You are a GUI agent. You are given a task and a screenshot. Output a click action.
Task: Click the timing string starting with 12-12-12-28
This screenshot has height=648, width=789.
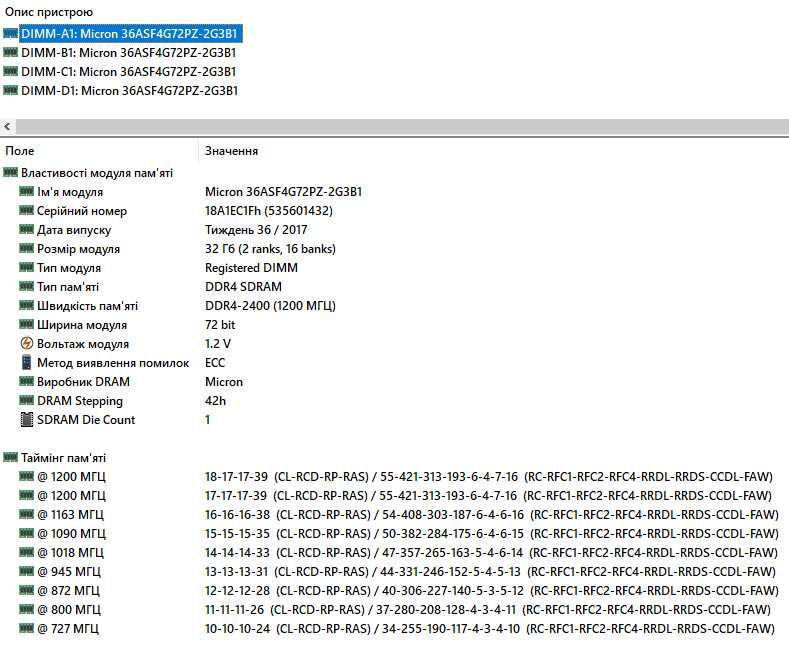click(492, 591)
